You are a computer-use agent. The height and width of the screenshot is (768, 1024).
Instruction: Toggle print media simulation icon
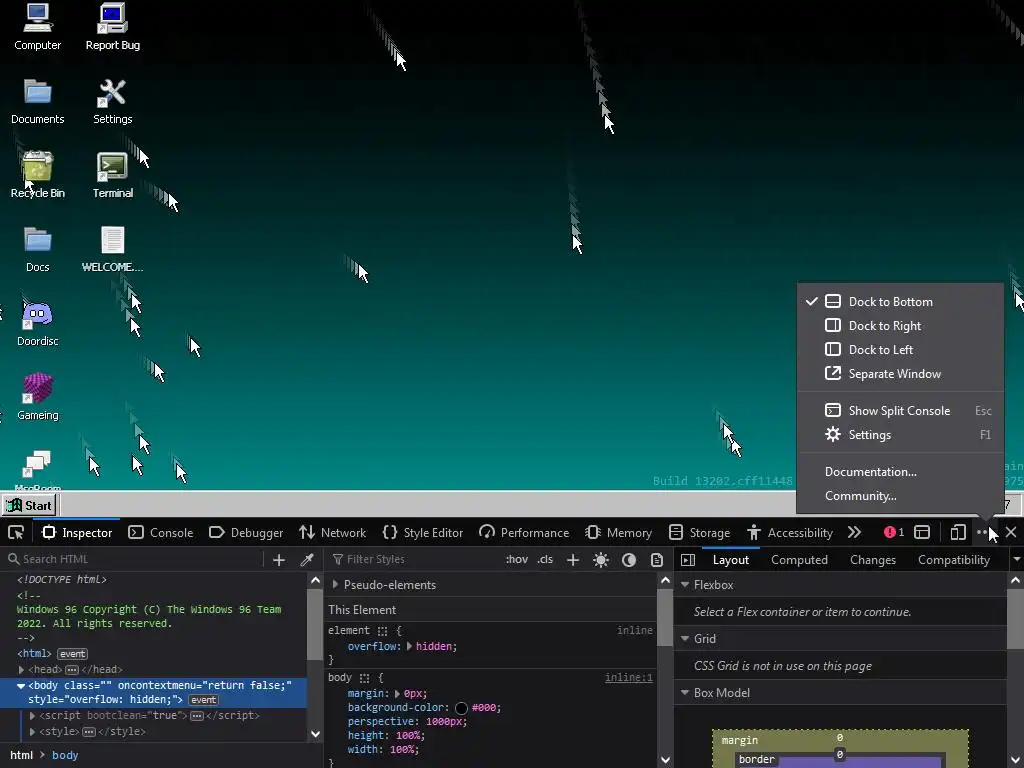click(657, 560)
